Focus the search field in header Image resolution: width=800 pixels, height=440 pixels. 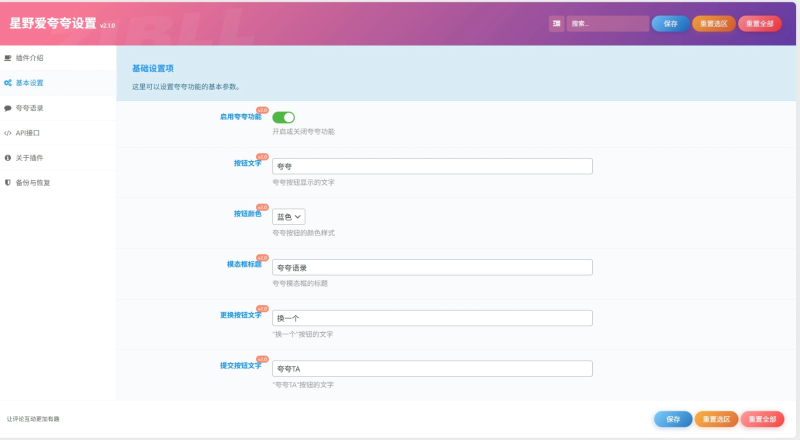point(608,23)
